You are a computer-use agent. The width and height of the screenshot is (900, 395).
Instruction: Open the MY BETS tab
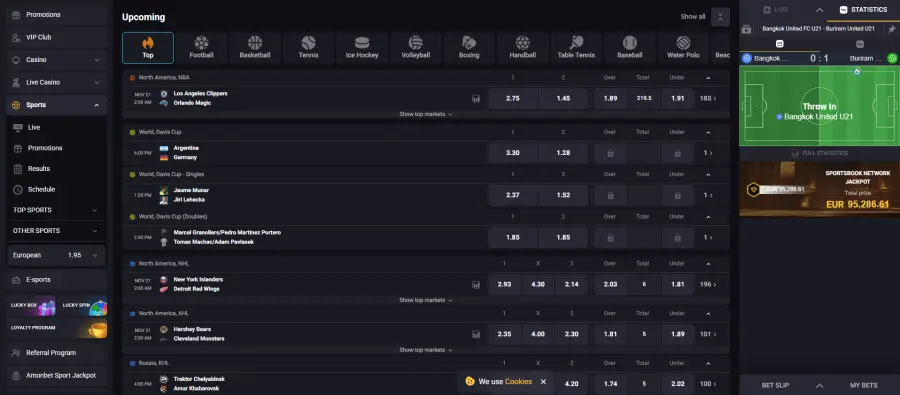click(864, 385)
